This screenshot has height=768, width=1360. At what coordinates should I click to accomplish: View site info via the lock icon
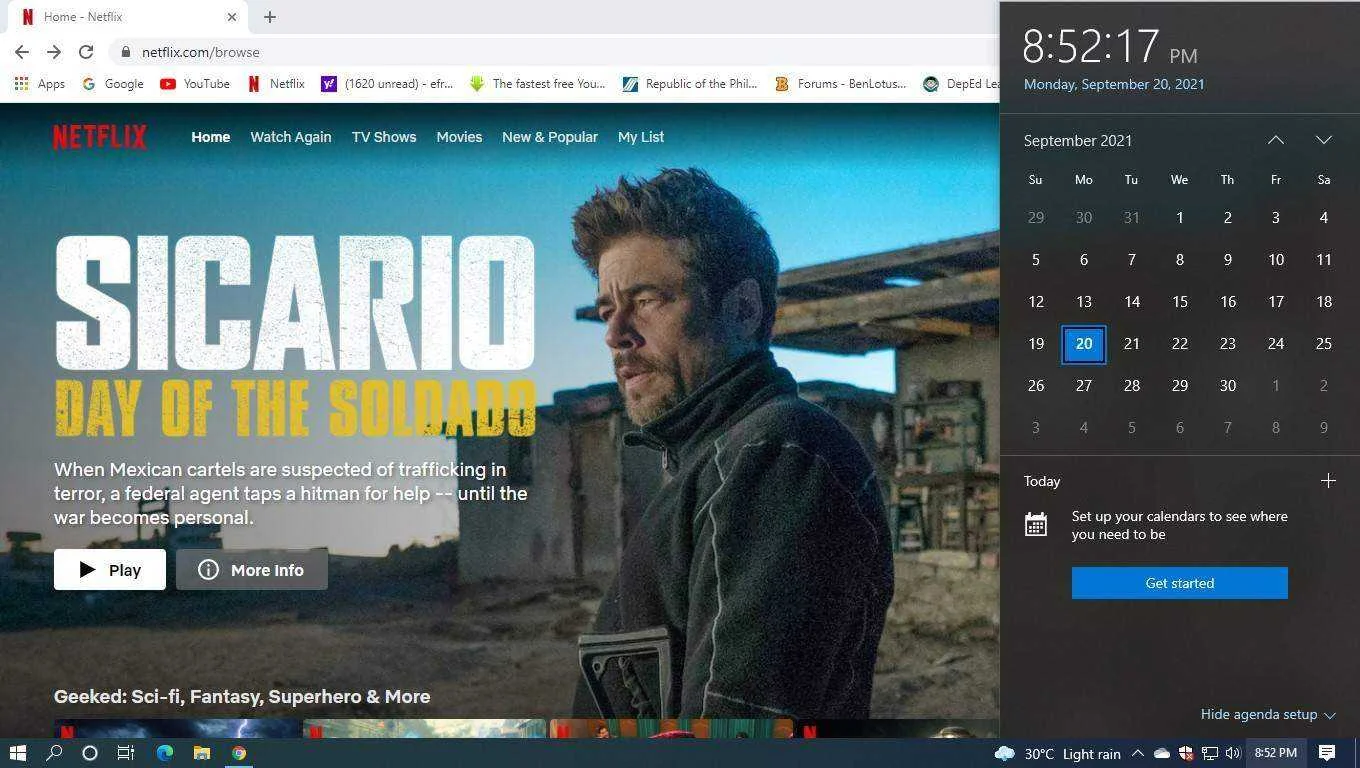pyautogui.click(x=125, y=52)
